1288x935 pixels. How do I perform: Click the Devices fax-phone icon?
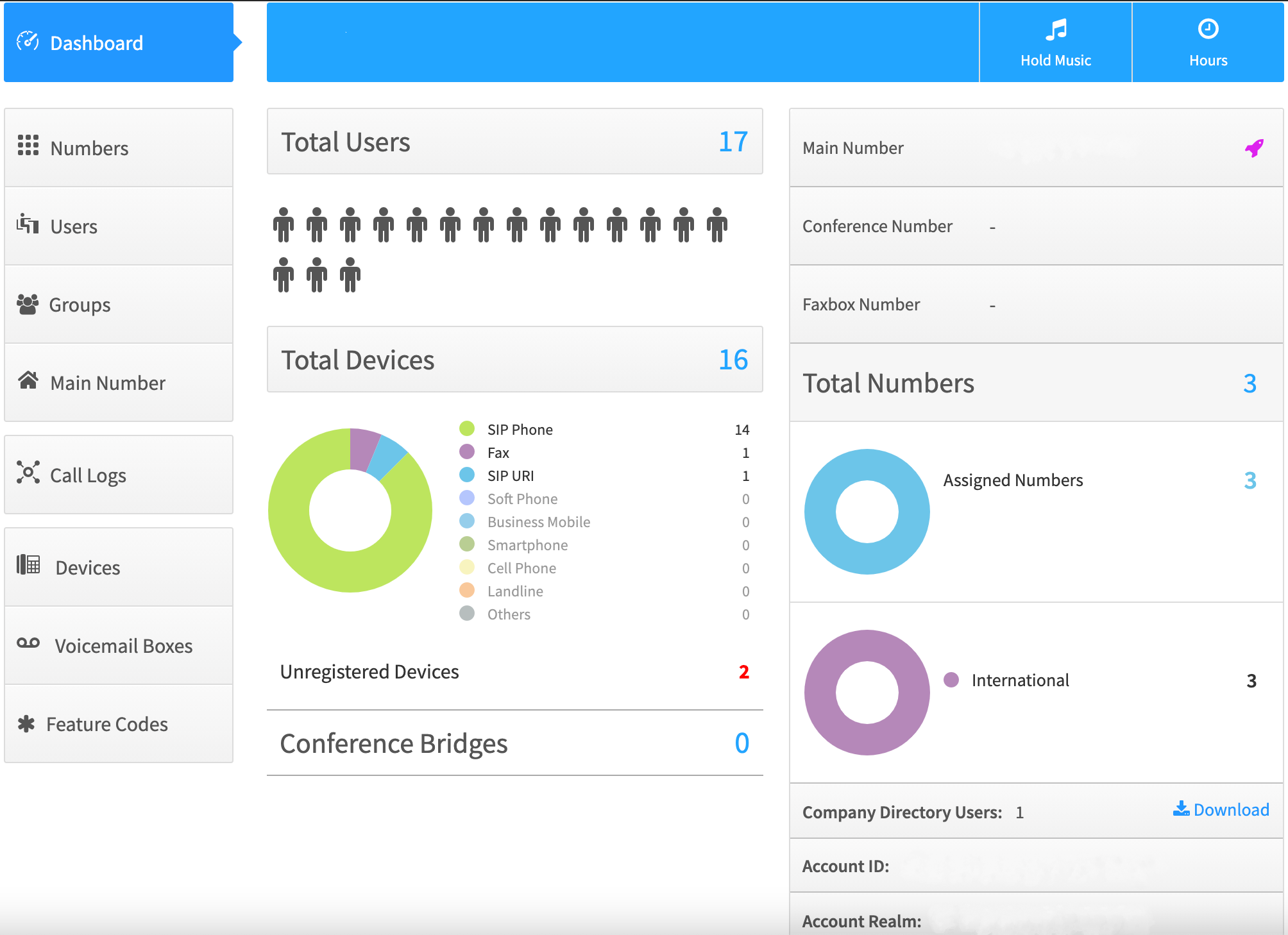[x=28, y=565]
